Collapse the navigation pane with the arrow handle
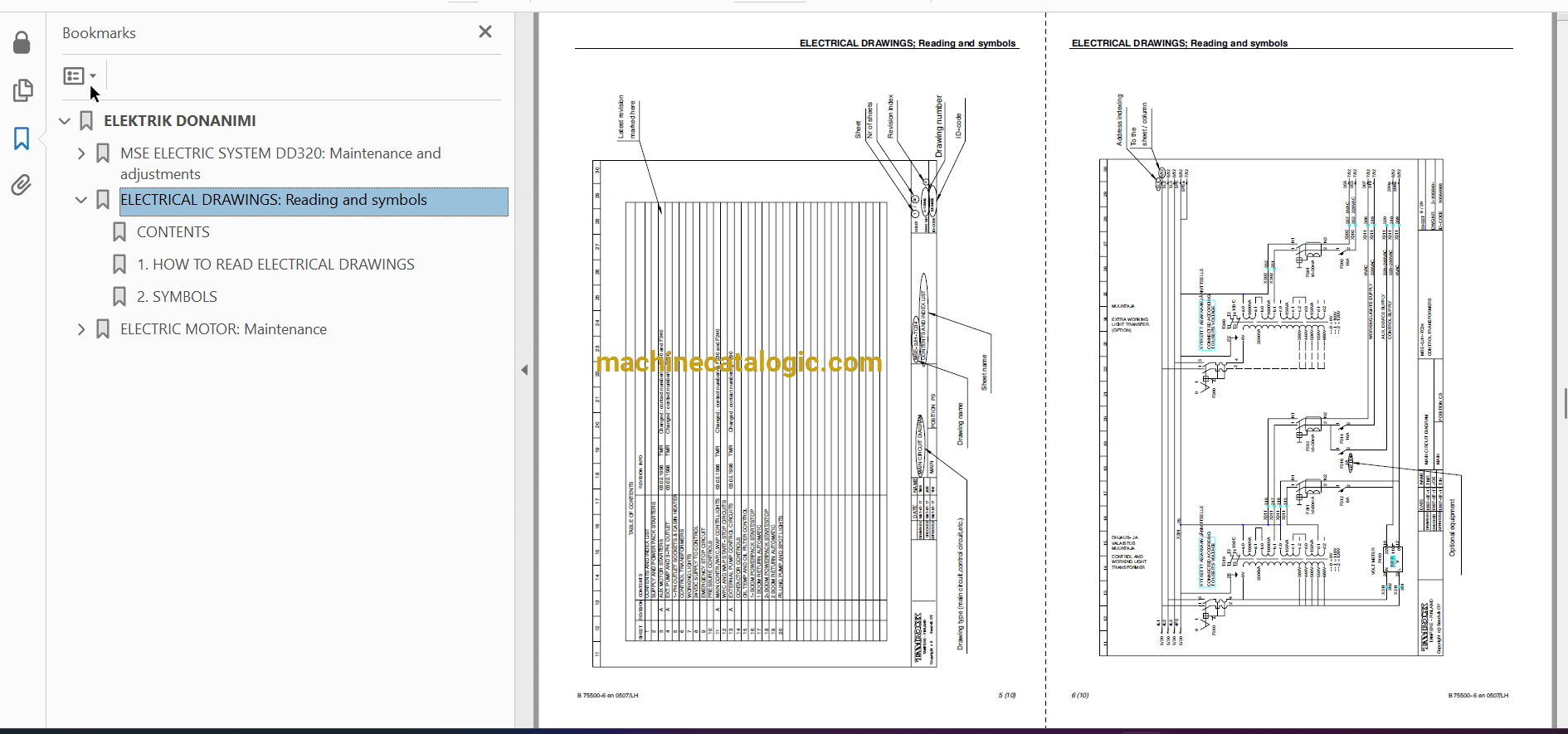This screenshot has height=734, width=1568. (524, 370)
